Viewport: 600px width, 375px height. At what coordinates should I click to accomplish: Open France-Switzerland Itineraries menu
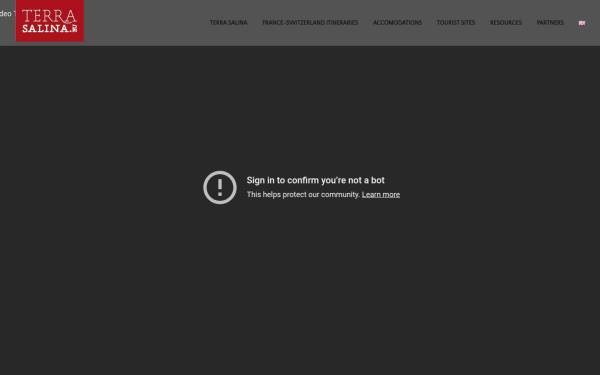tap(310, 23)
